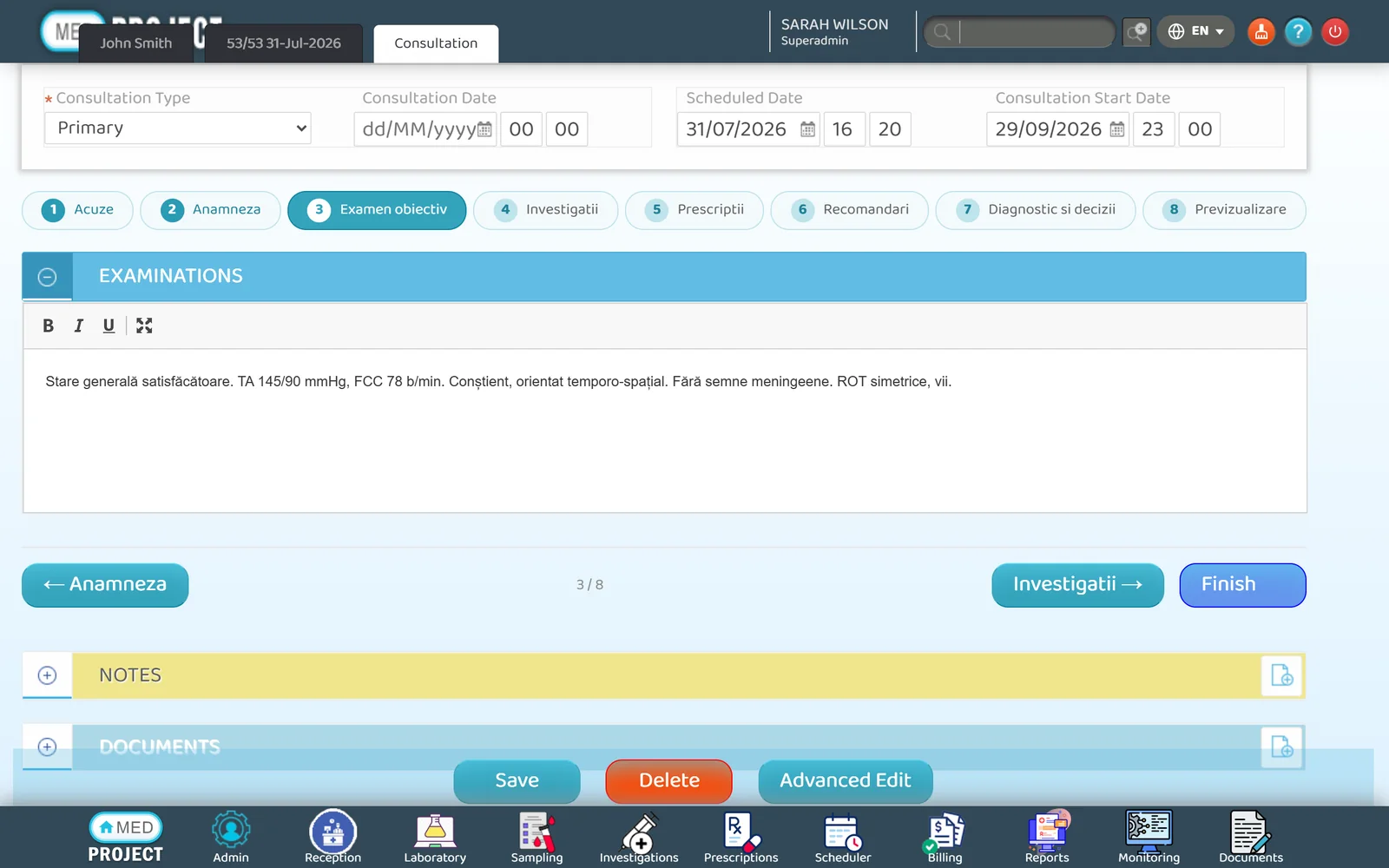Click the Advanced Edit button

pyautogui.click(x=846, y=781)
